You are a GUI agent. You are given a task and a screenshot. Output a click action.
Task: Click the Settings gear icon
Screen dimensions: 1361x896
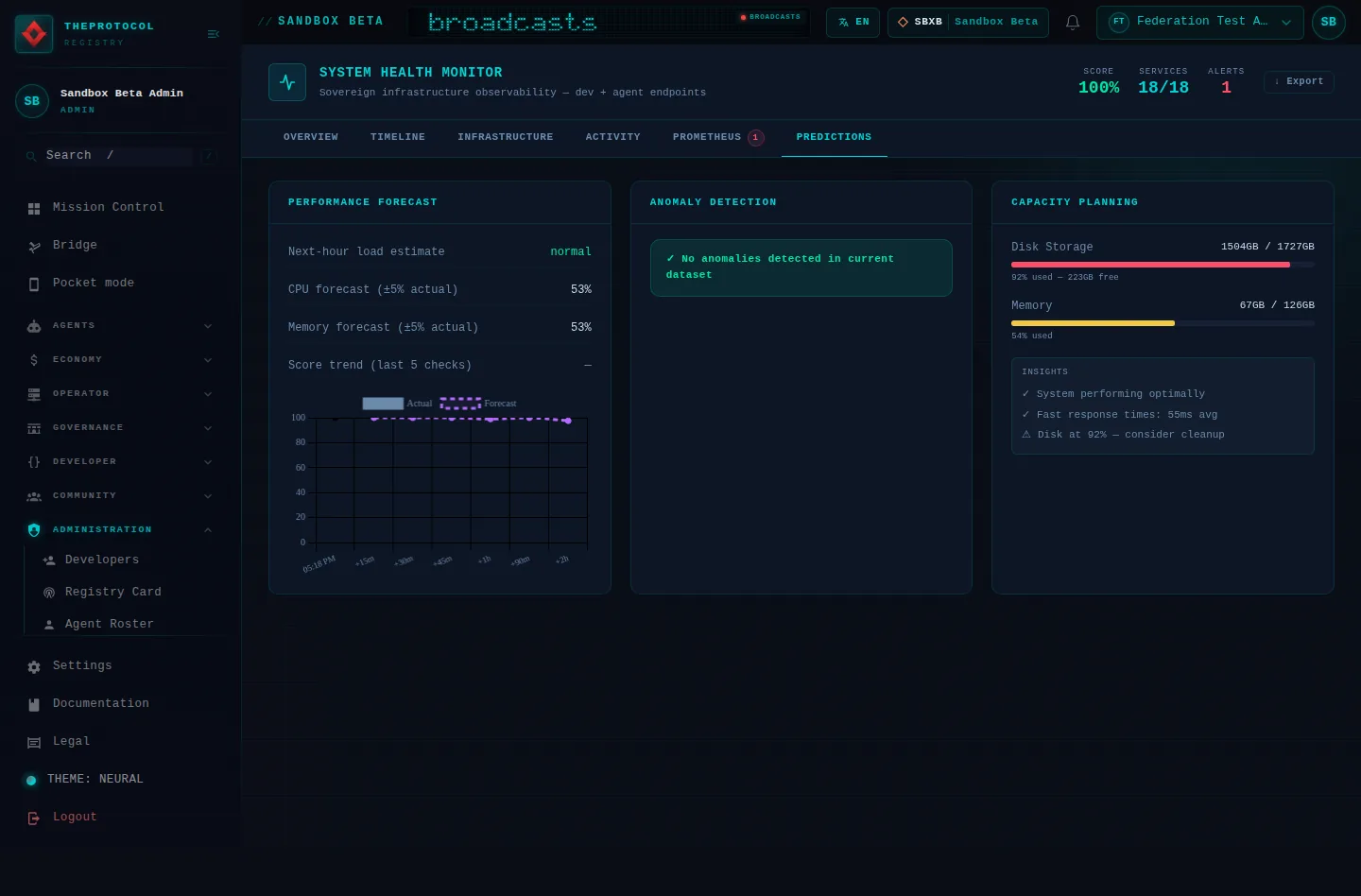pos(34,666)
